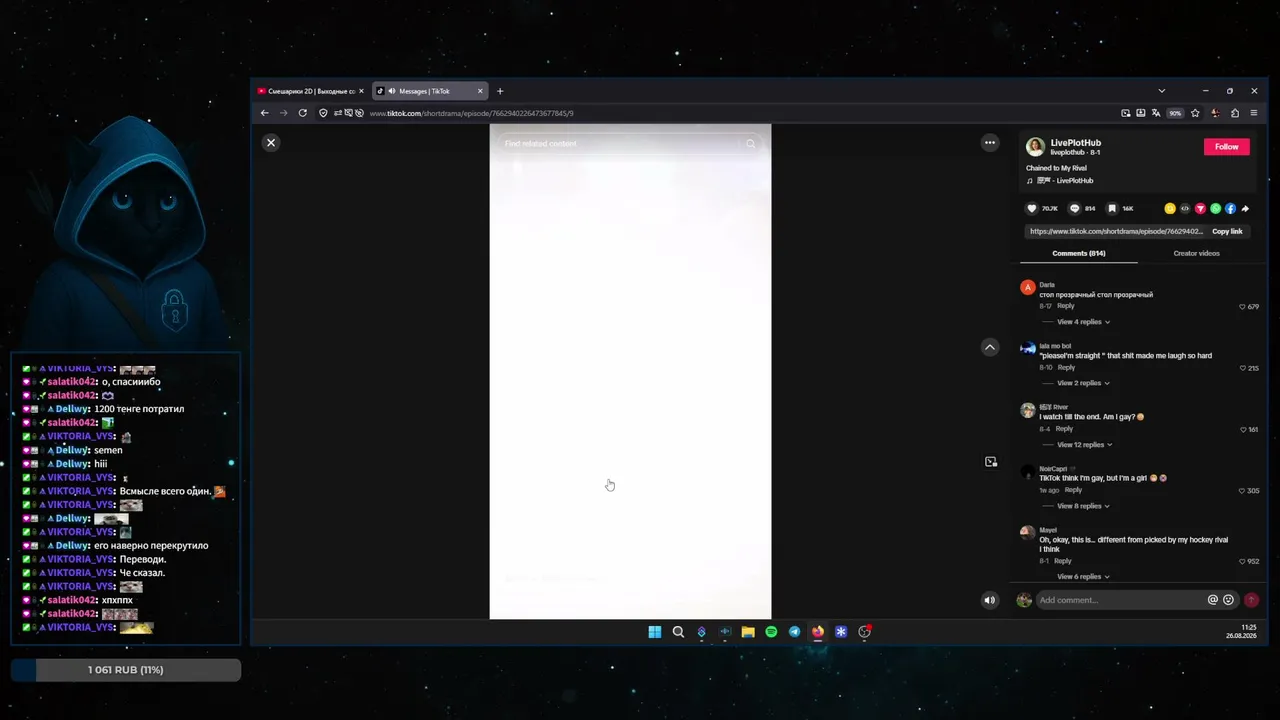Open the LivePlotHub sound link
The image size is (1280, 720).
click(x=1067, y=181)
